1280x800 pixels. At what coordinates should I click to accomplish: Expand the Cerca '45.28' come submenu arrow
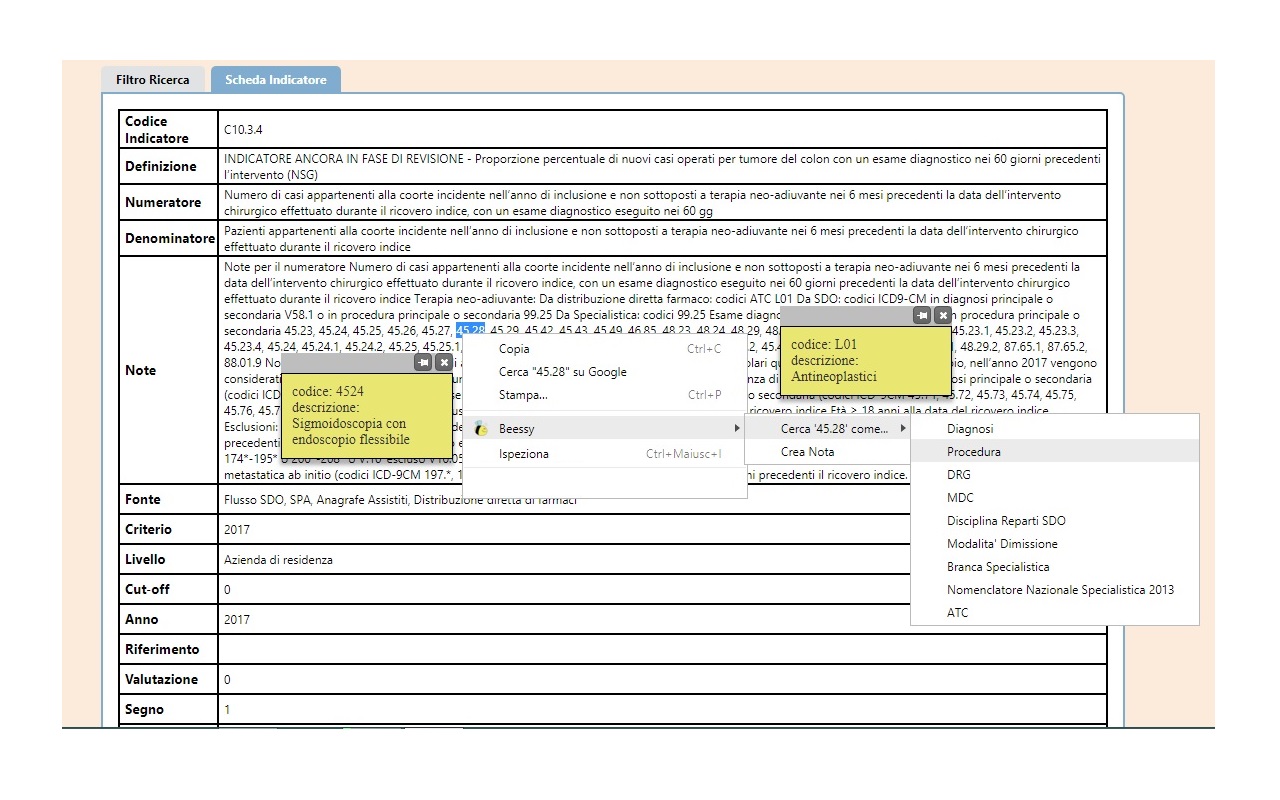tap(904, 428)
